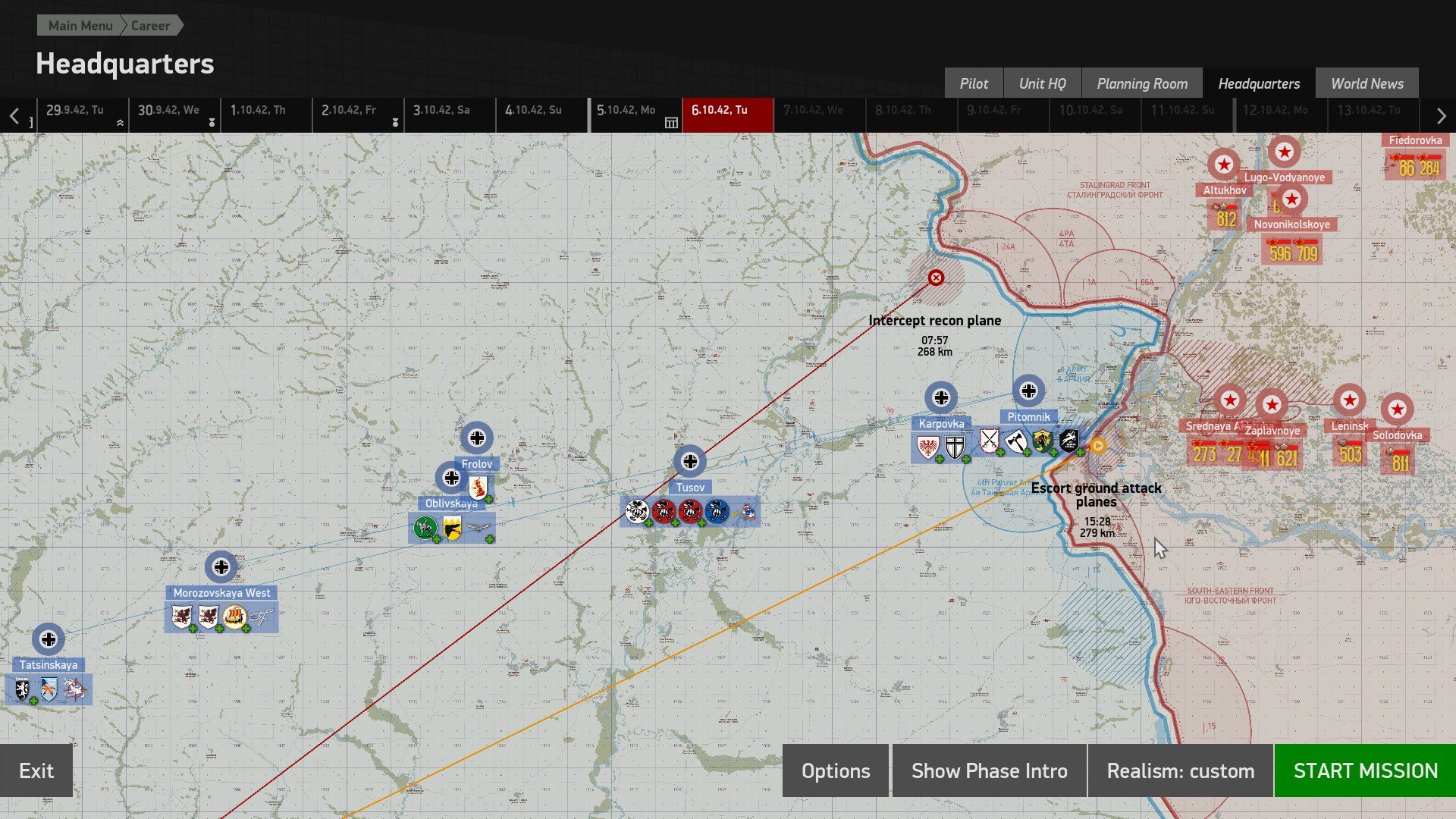This screenshot has height=819, width=1456.
Task: Select the Pitomnik airfield marker
Action: 1029,391
